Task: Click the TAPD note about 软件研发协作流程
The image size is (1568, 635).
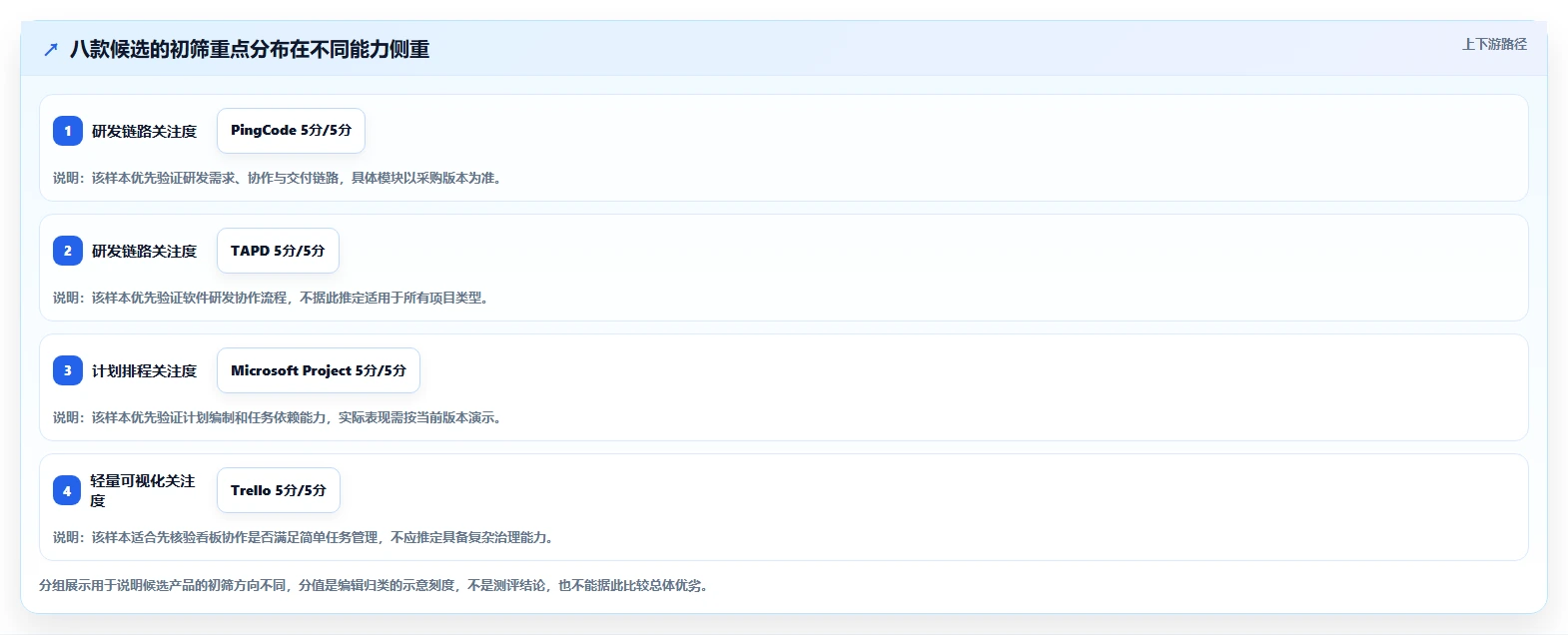Action: click(x=273, y=298)
